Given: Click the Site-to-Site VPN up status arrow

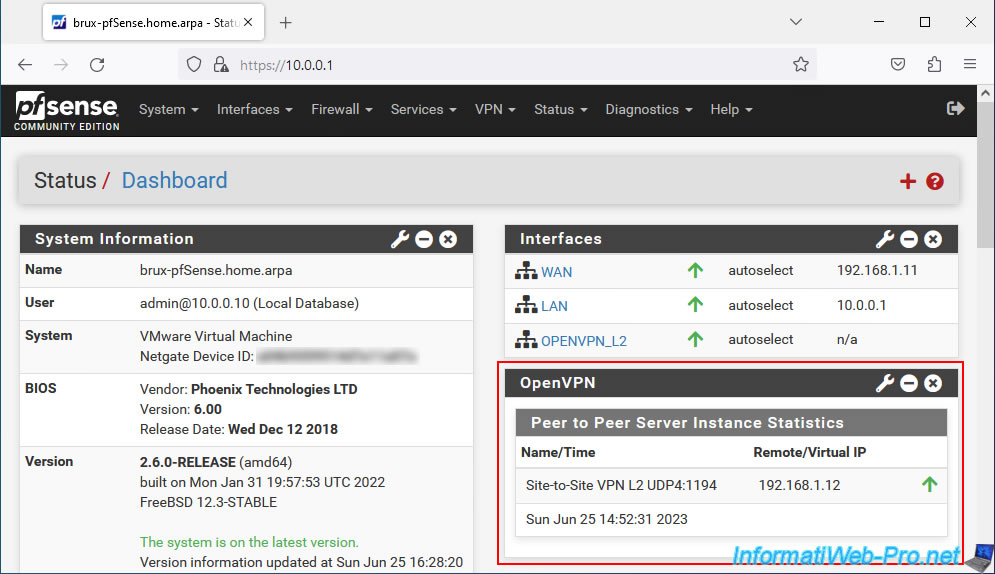Looking at the screenshot, I should click(929, 485).
